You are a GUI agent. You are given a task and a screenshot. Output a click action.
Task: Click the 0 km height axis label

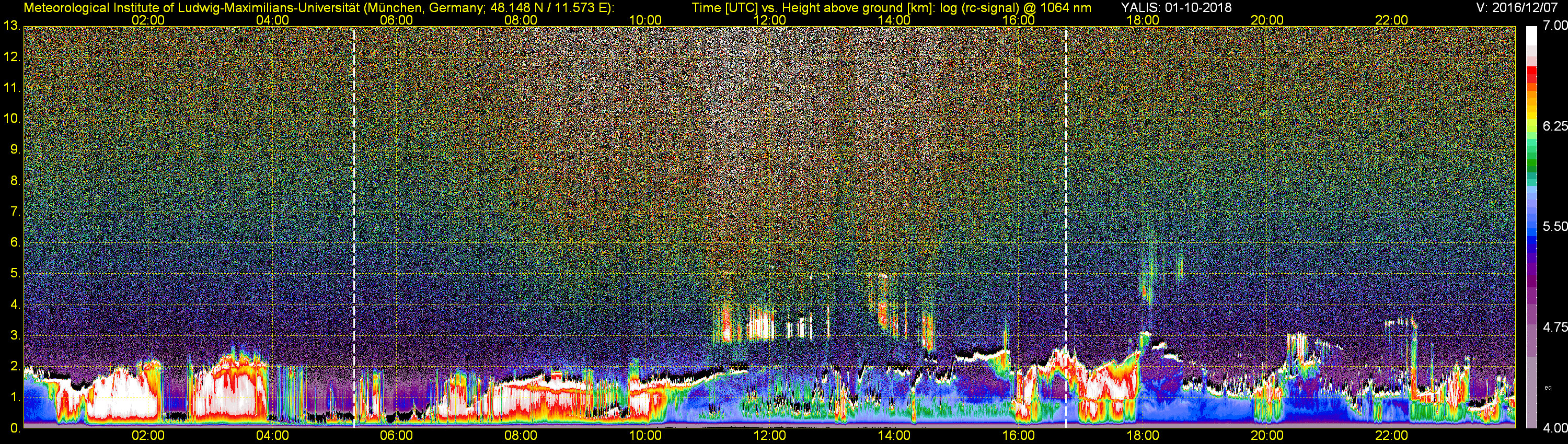coord(15,429)
